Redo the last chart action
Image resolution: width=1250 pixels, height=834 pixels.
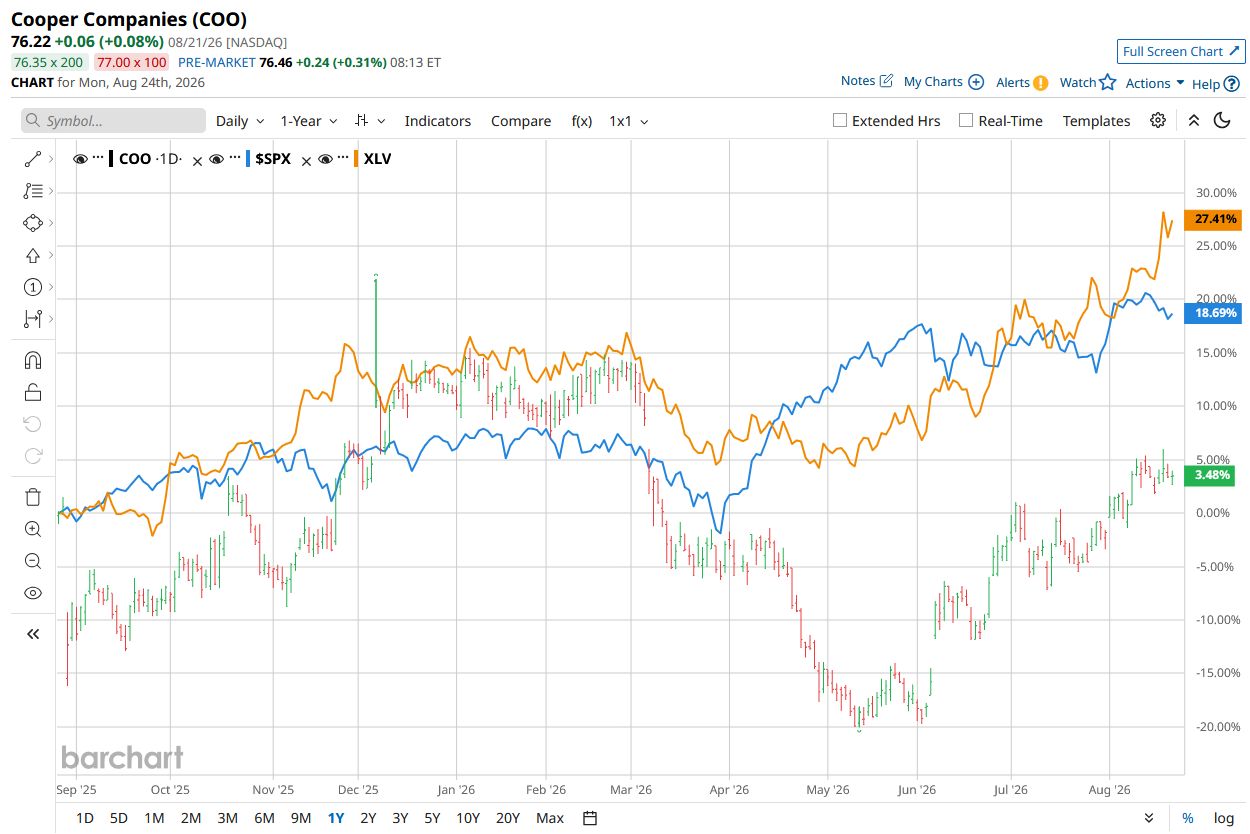[x=32, y=456]
